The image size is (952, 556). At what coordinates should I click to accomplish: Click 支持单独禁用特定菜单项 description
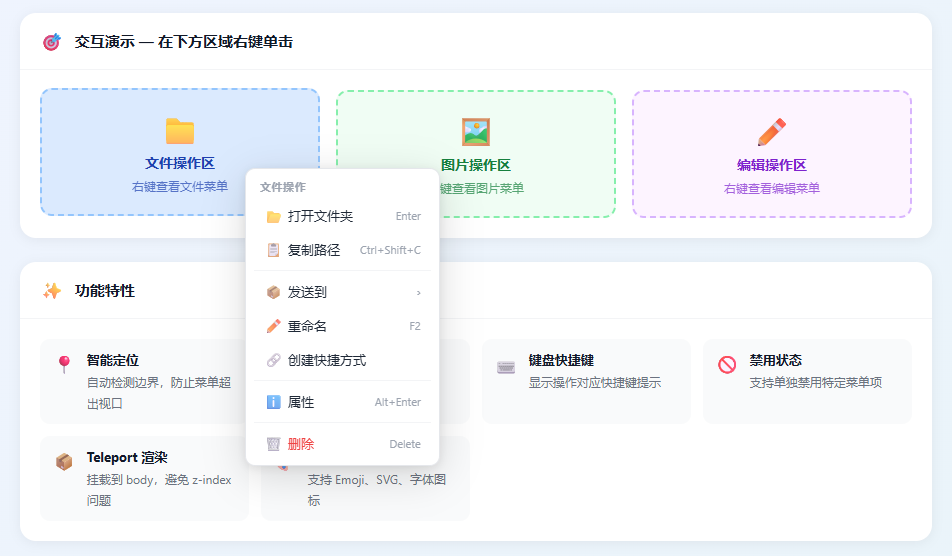[x=816, y=383]
